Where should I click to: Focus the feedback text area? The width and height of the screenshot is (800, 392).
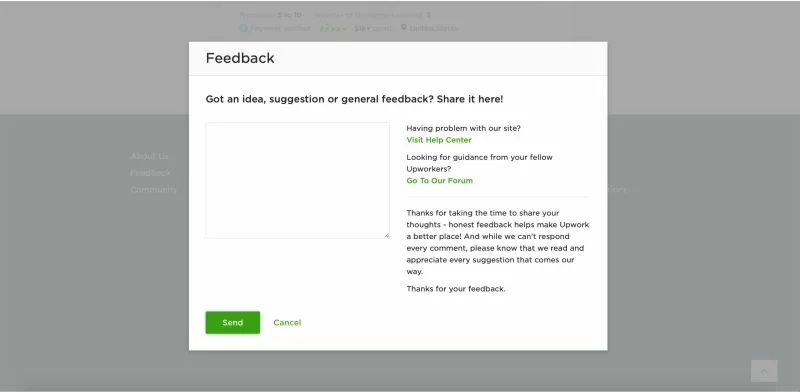pyautogui.click(x=297, y=180)
